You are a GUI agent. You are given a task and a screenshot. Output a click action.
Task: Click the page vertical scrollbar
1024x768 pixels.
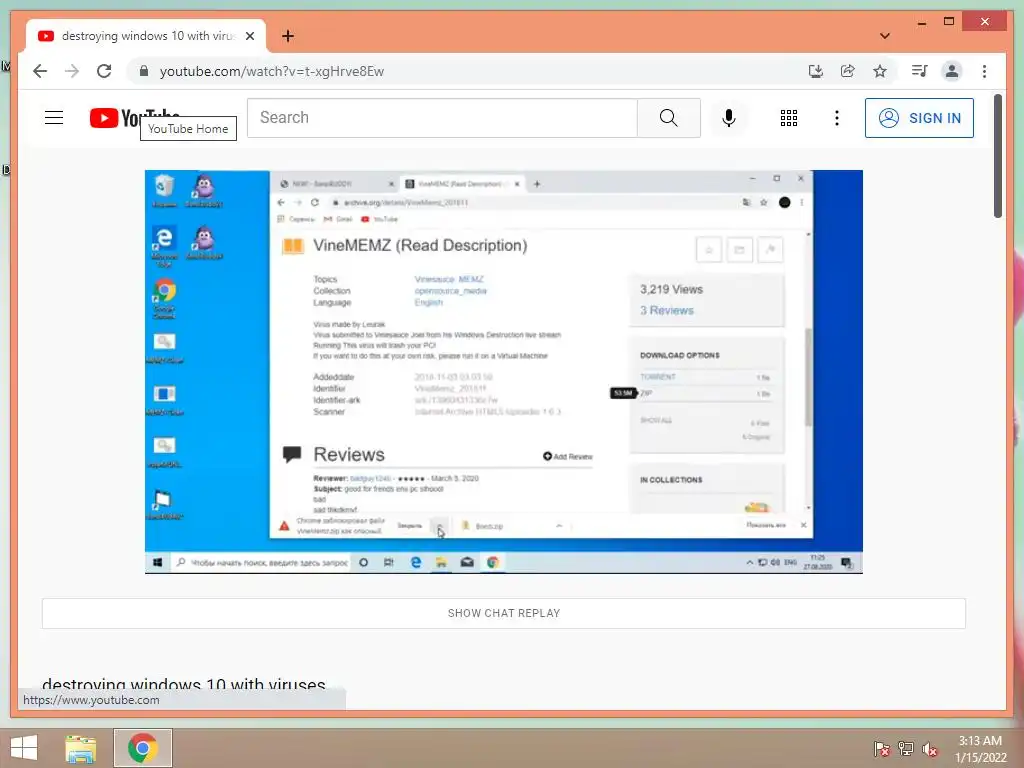[997, 156]
